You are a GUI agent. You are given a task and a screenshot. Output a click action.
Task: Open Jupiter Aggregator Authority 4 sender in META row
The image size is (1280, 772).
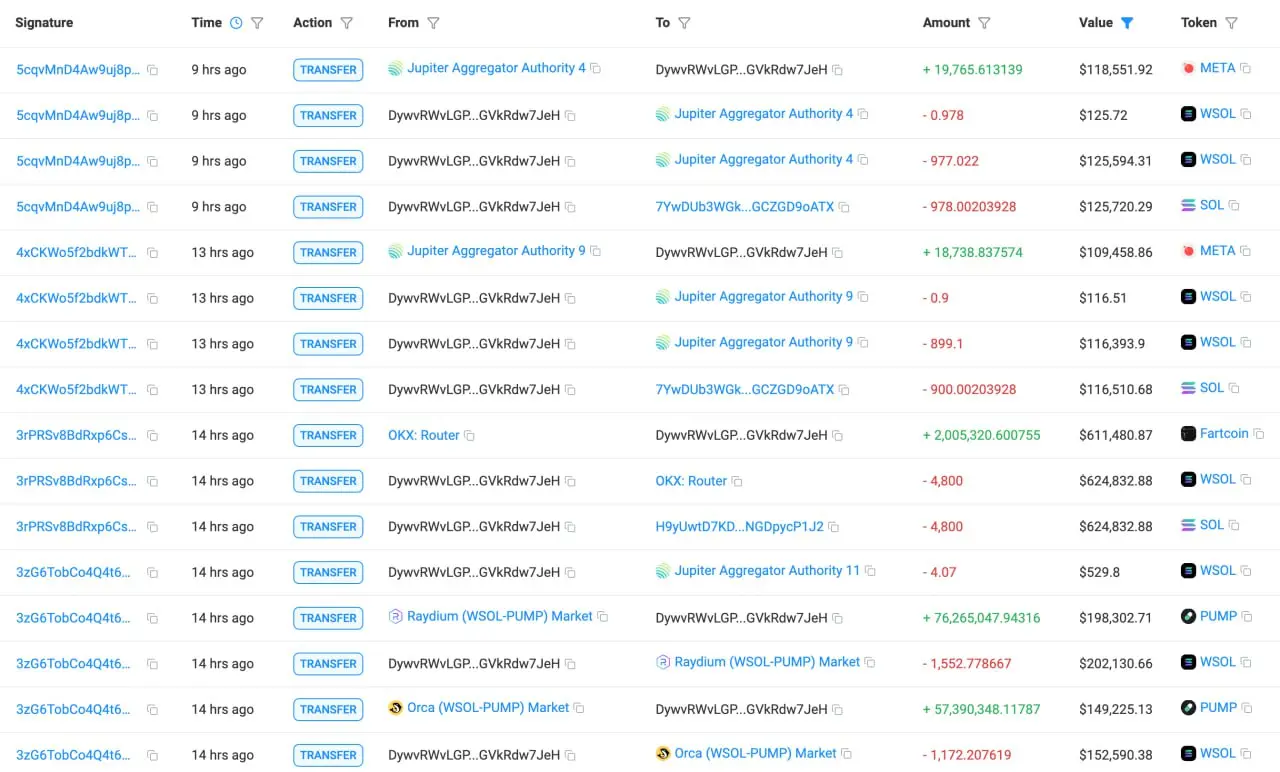tap(496, 68)
